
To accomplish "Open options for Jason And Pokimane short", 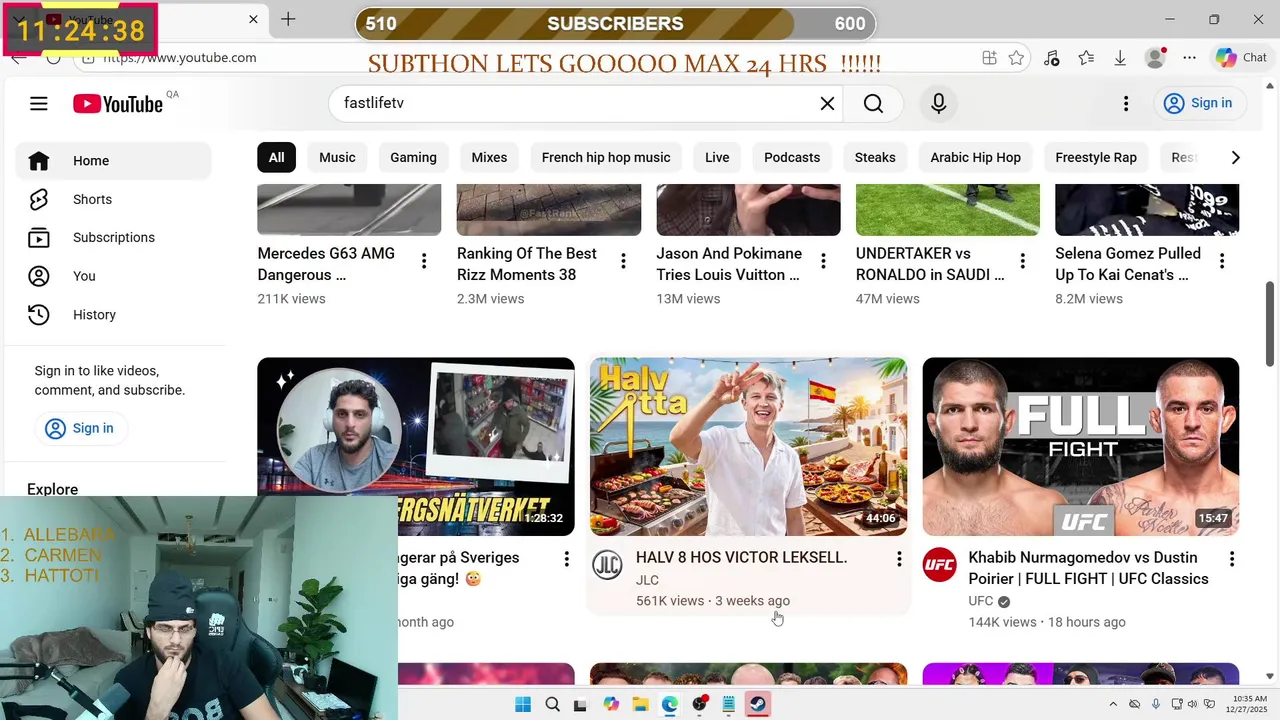I will [x=823, y=261].
